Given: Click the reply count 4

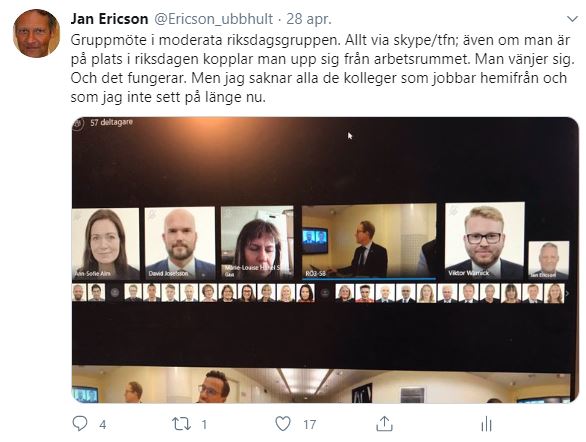Looking at the screenshot, I should pyautogui.click(x=102, y=425).
